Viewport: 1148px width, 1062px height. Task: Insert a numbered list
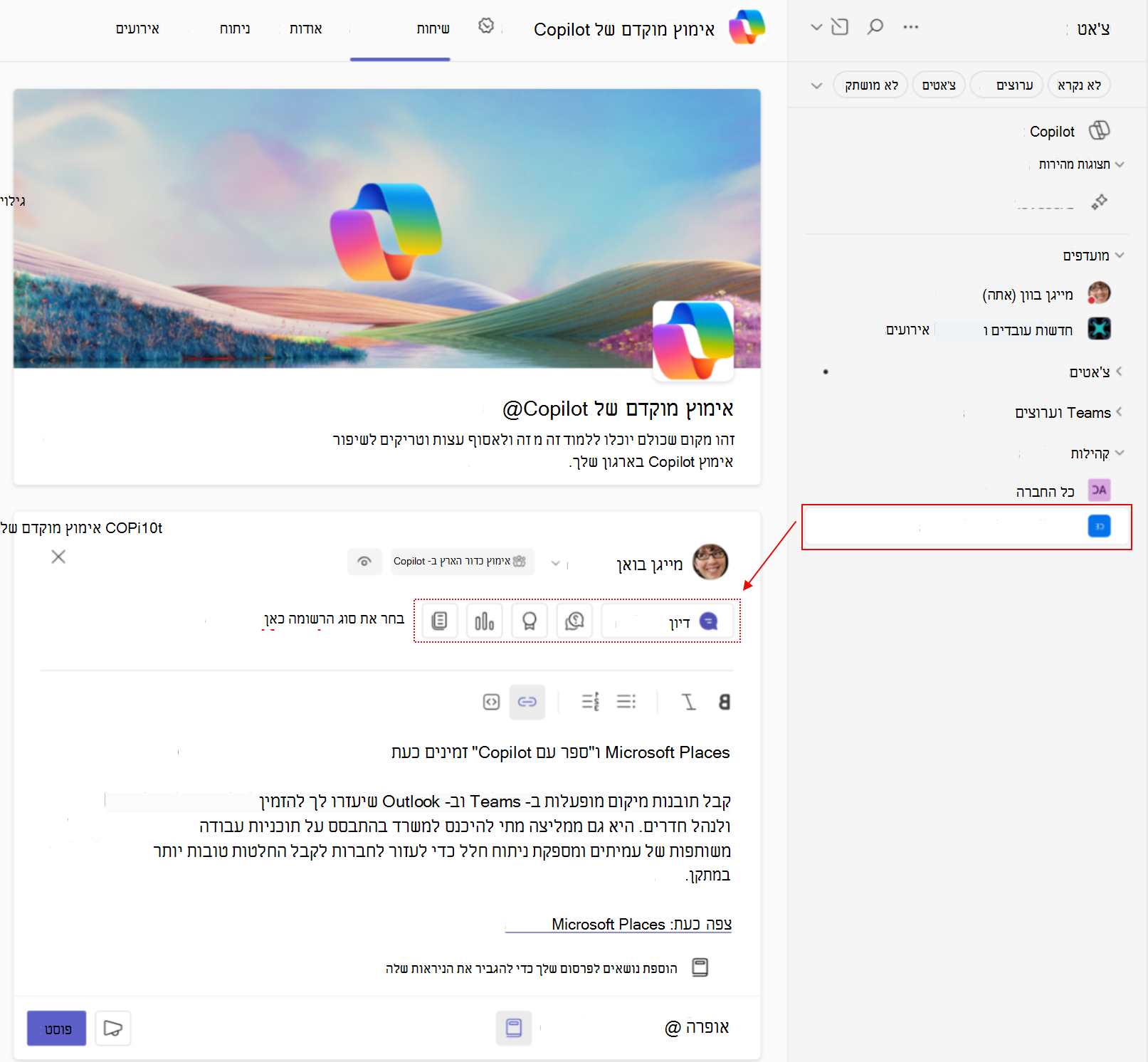(591, 702)
